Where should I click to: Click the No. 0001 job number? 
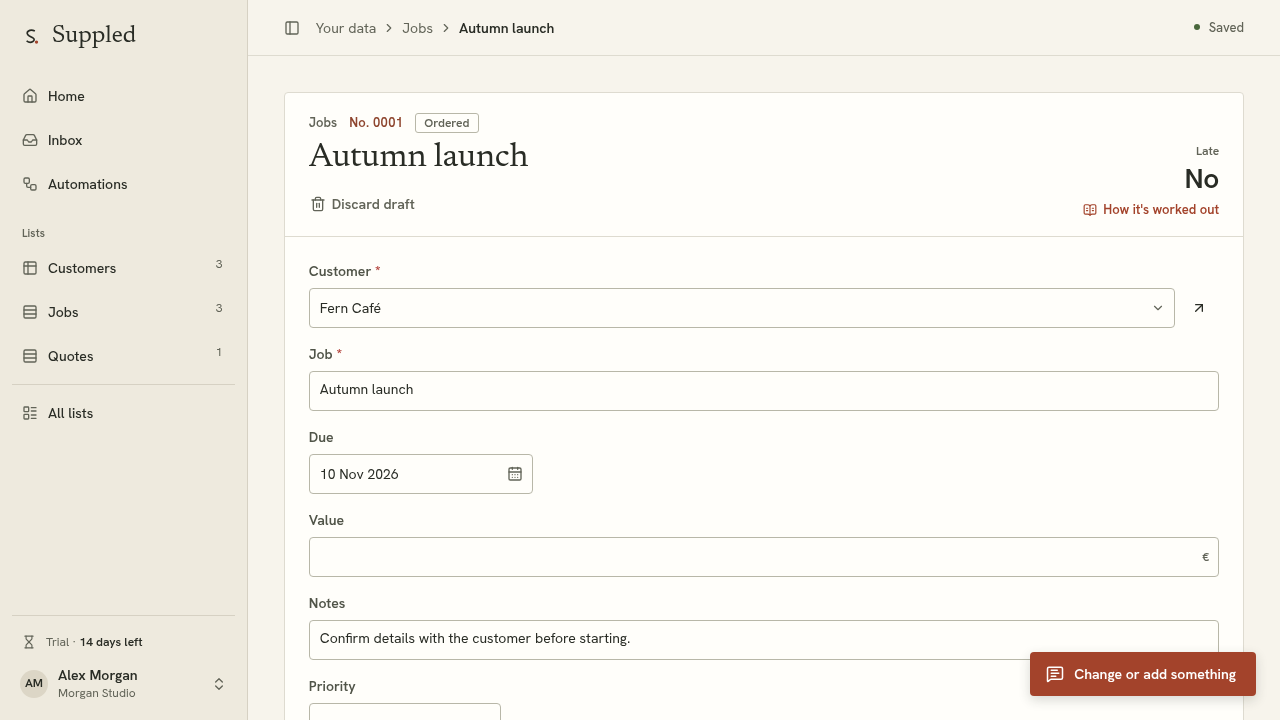tap(376, 123)
